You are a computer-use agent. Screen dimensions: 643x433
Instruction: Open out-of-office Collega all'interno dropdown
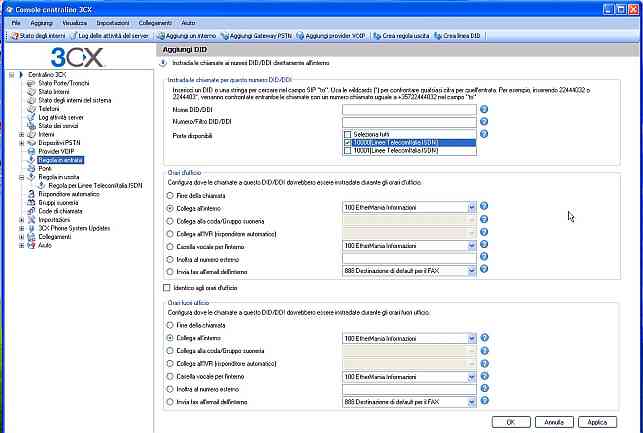pyautogui.click(x=472, y=338)
